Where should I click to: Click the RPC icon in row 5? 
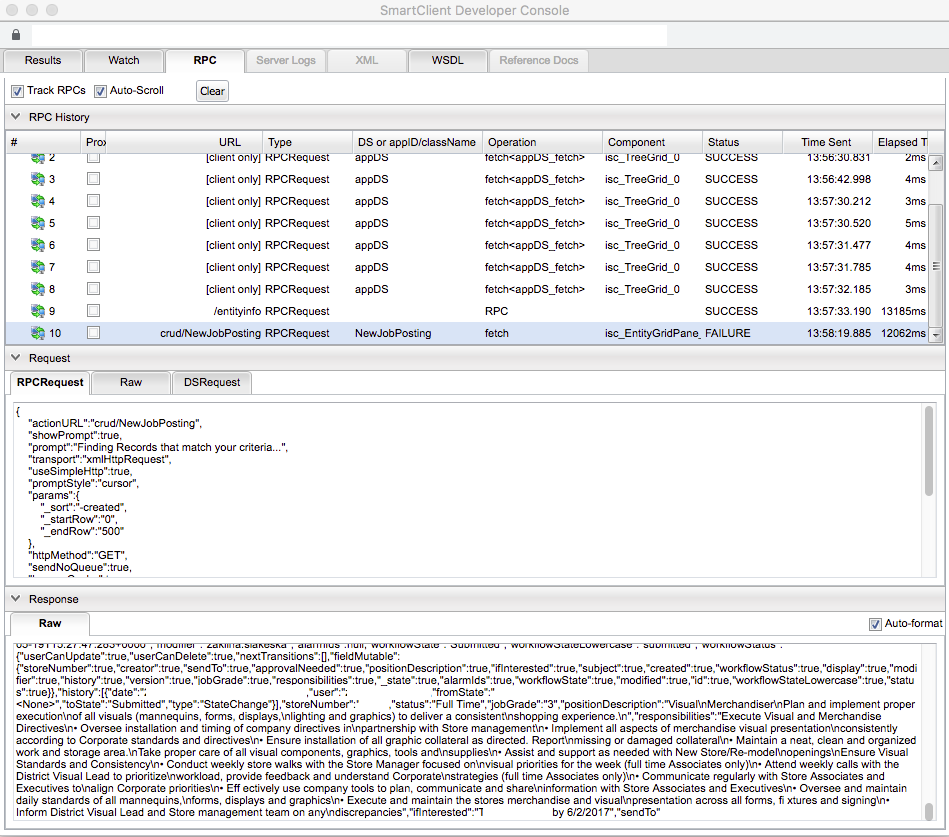(38, 223)
